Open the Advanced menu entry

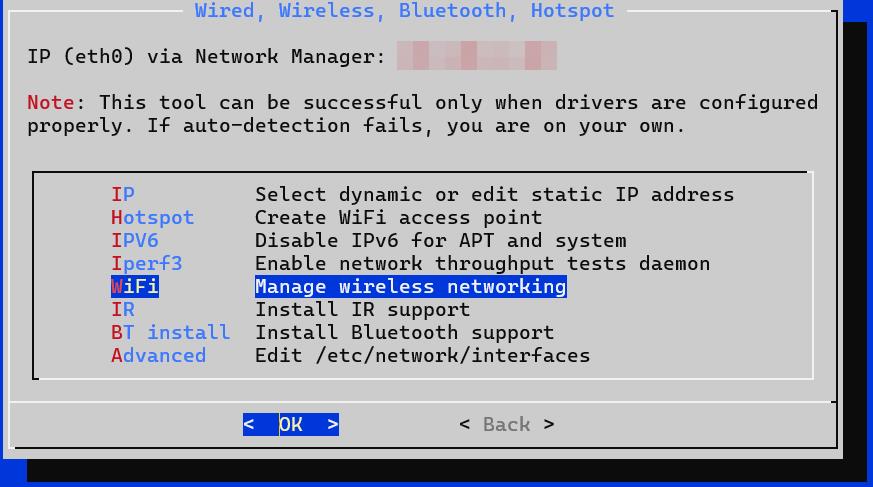tap(159, 355)
